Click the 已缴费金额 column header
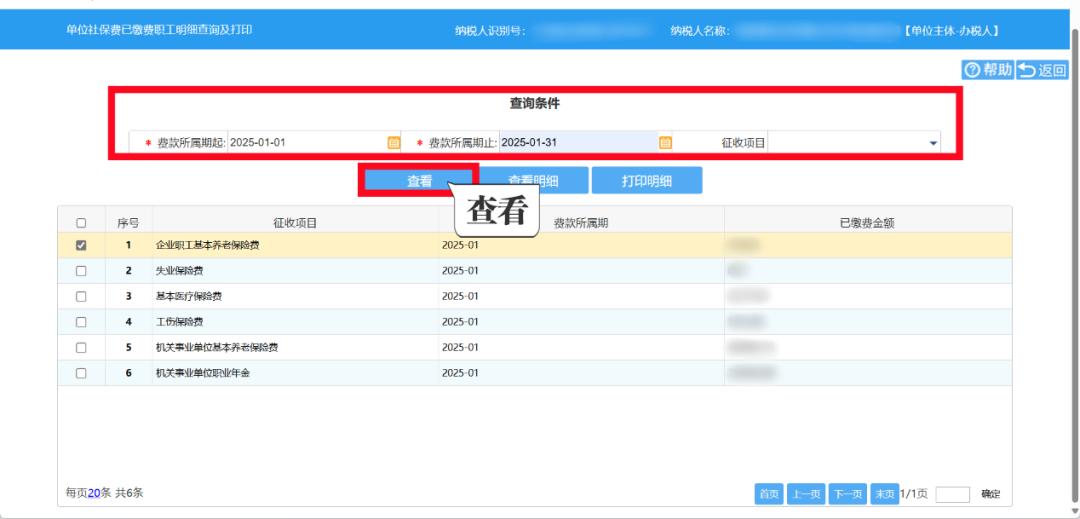 click(867, 223)
